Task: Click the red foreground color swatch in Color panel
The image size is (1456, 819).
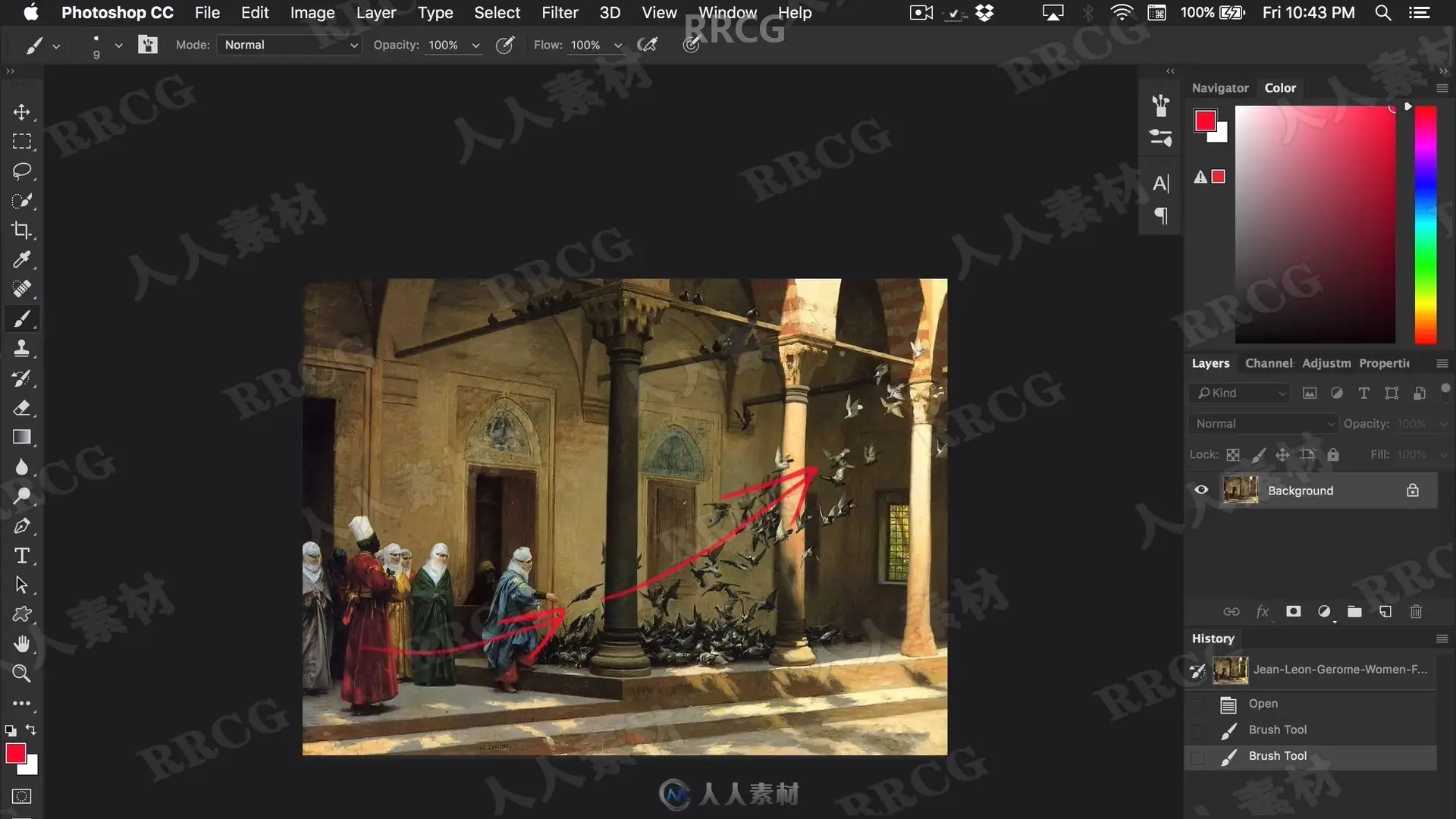Action: coord(1204,121)
